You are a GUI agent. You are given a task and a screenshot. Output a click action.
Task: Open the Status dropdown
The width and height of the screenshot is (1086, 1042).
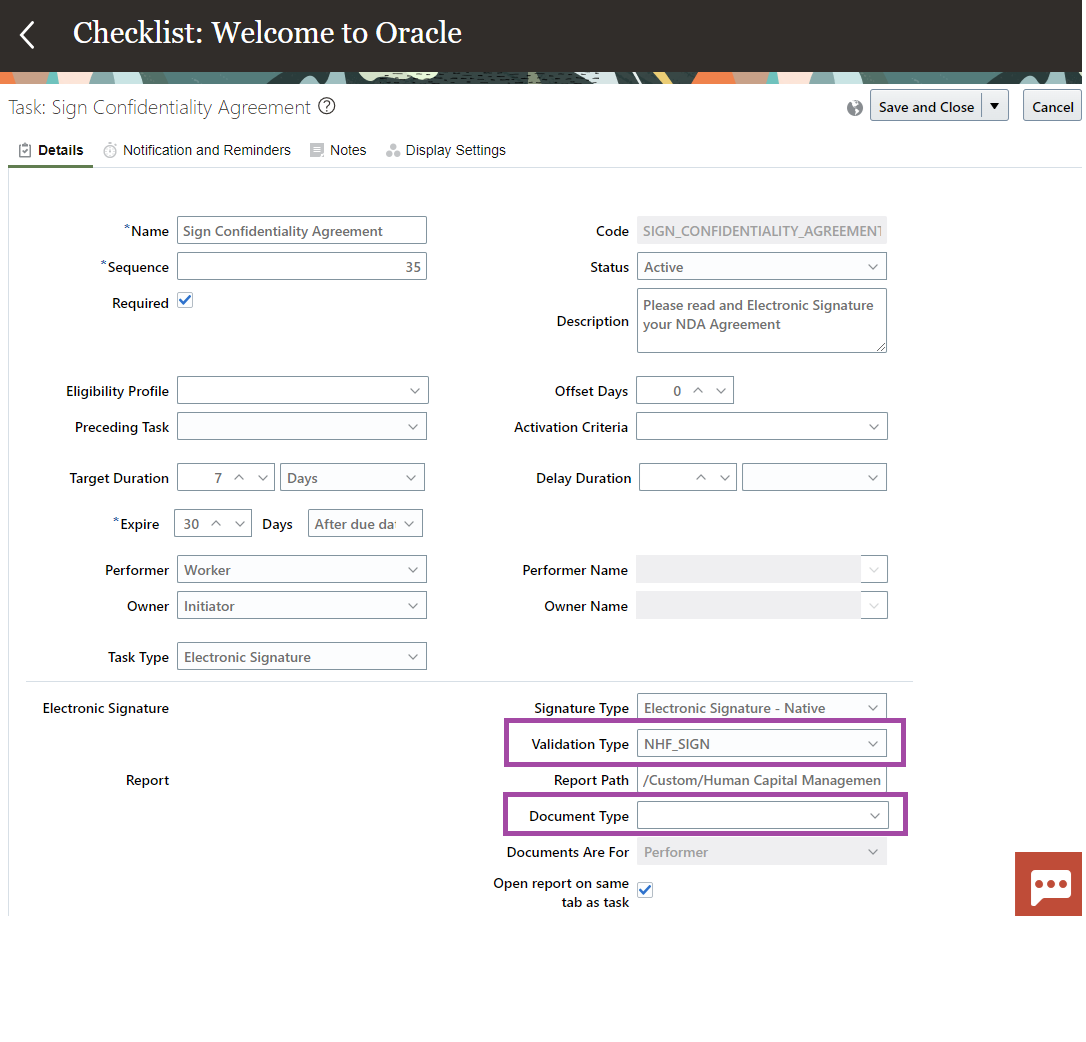click(x=762, y=267)
